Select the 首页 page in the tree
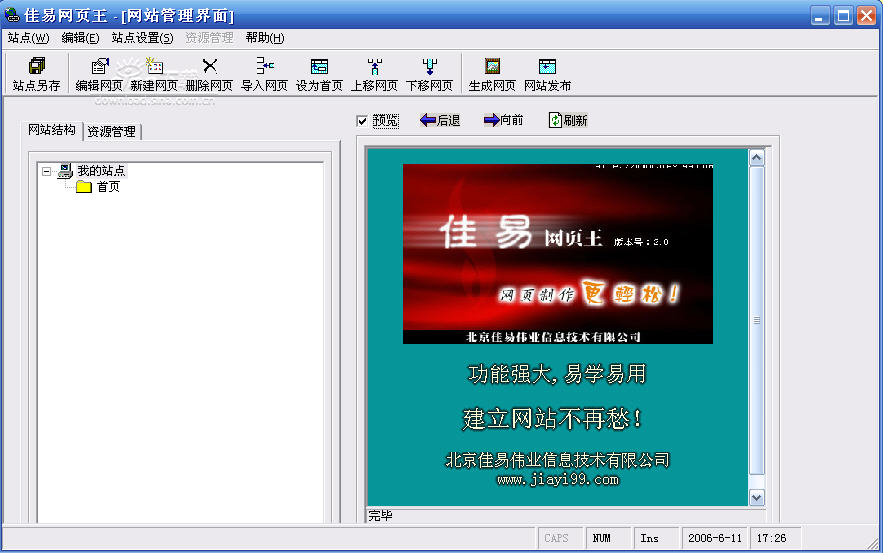This screenshot has height=553, width=883. click(x=108, y=187)
